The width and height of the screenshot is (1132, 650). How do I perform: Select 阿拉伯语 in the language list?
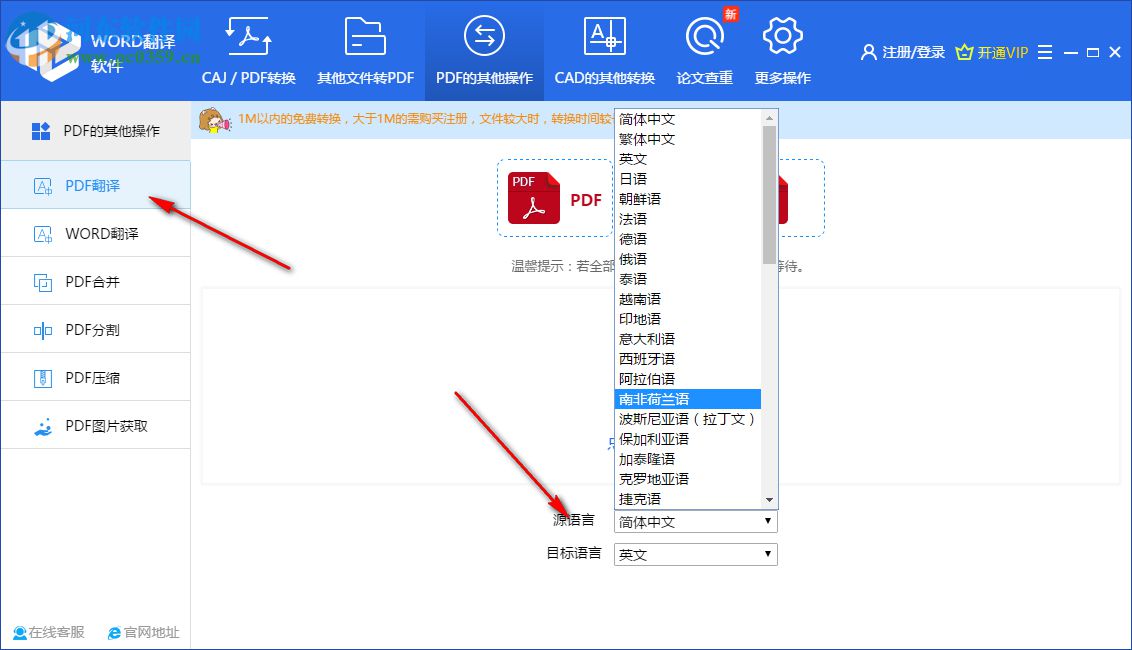tap(649, 378)
